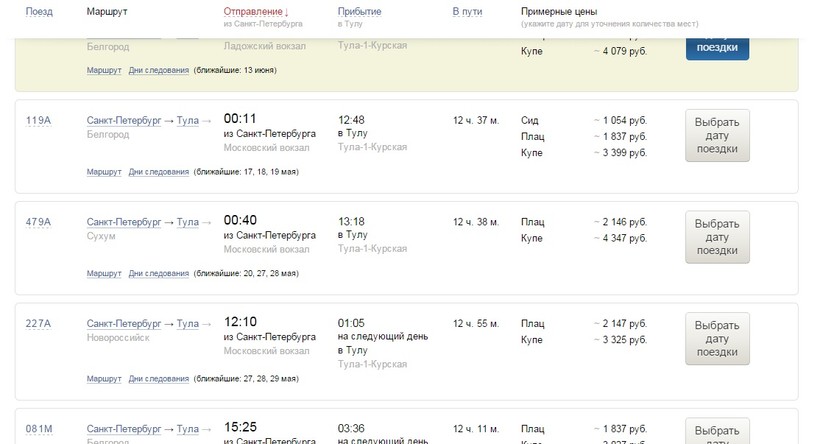
Task: Open Маршрут link under train 119A
Action: [103, 171]
